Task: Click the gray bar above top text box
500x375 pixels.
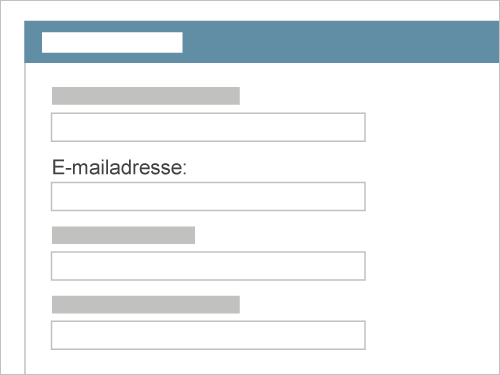Action: click(x=146, y=96)
